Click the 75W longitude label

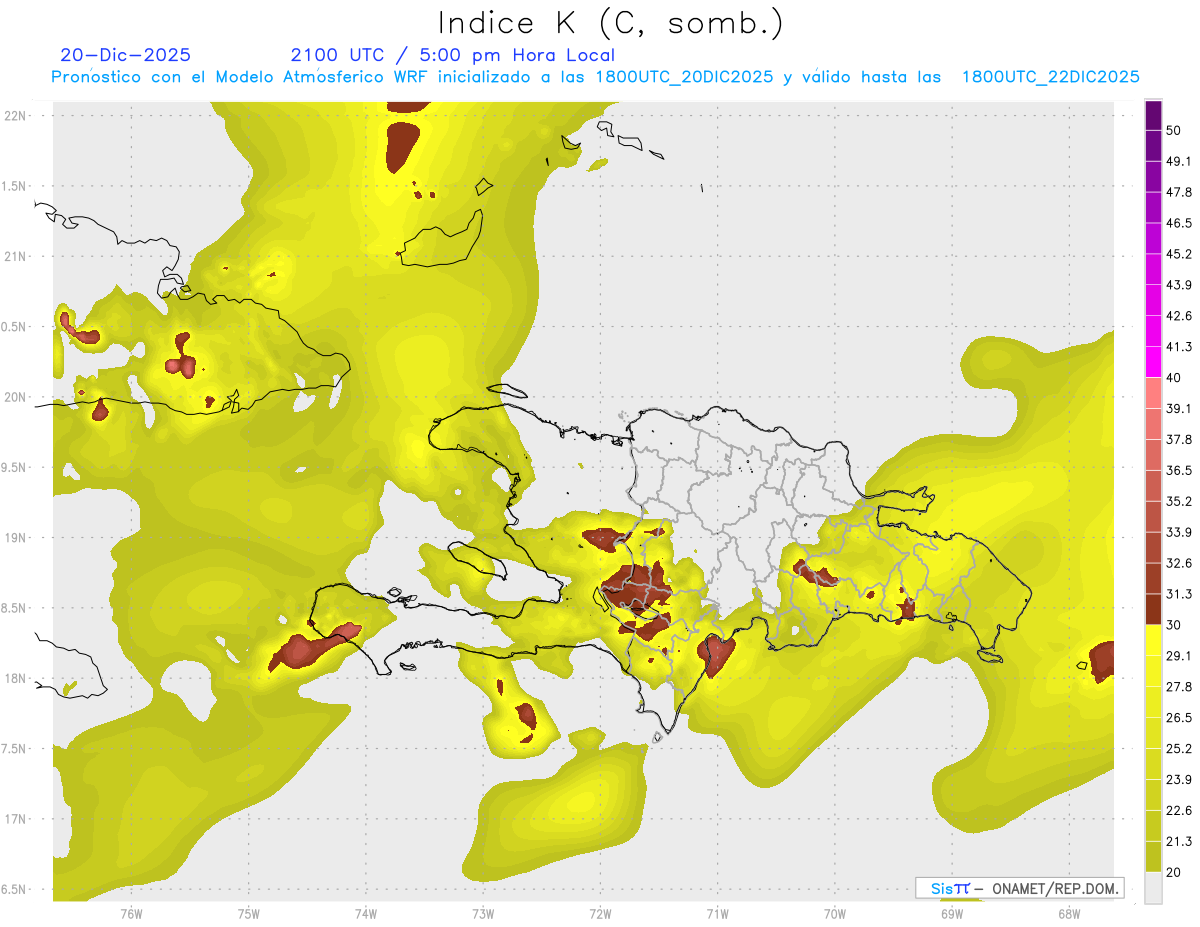pos(248,914)
